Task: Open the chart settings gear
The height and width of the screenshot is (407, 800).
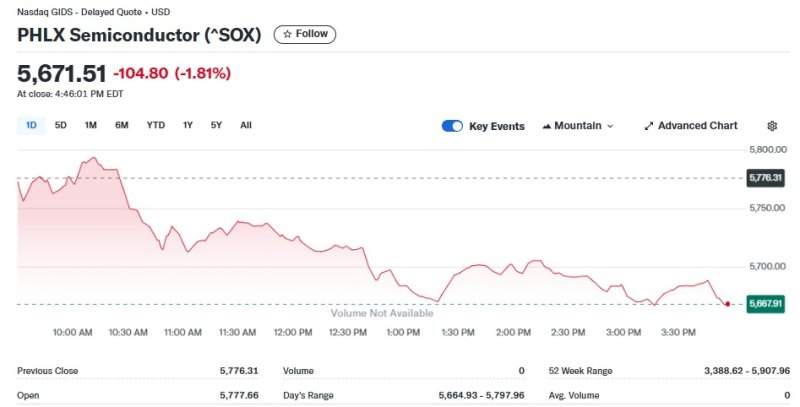Action: [772, 126]
